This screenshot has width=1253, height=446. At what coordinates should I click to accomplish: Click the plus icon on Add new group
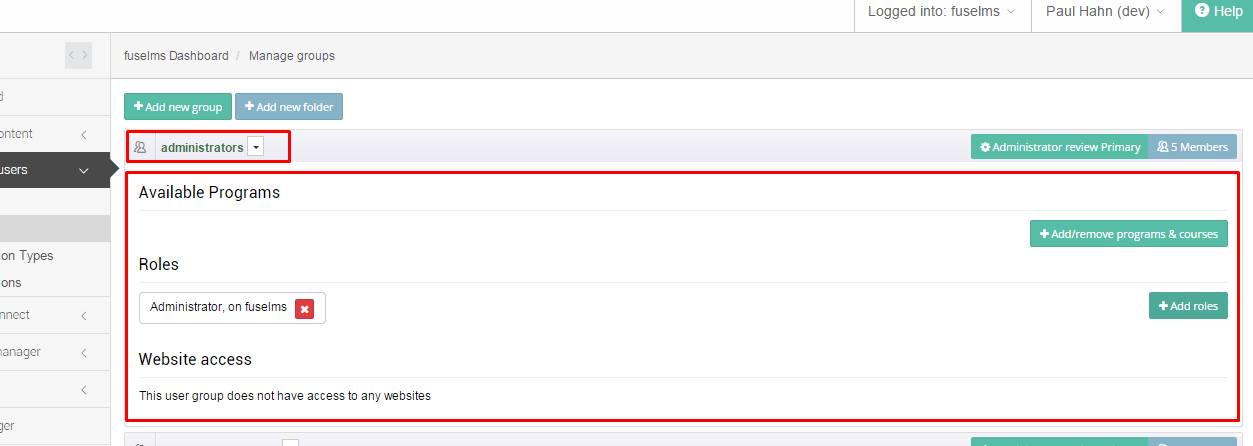click(x=138, y=106)
